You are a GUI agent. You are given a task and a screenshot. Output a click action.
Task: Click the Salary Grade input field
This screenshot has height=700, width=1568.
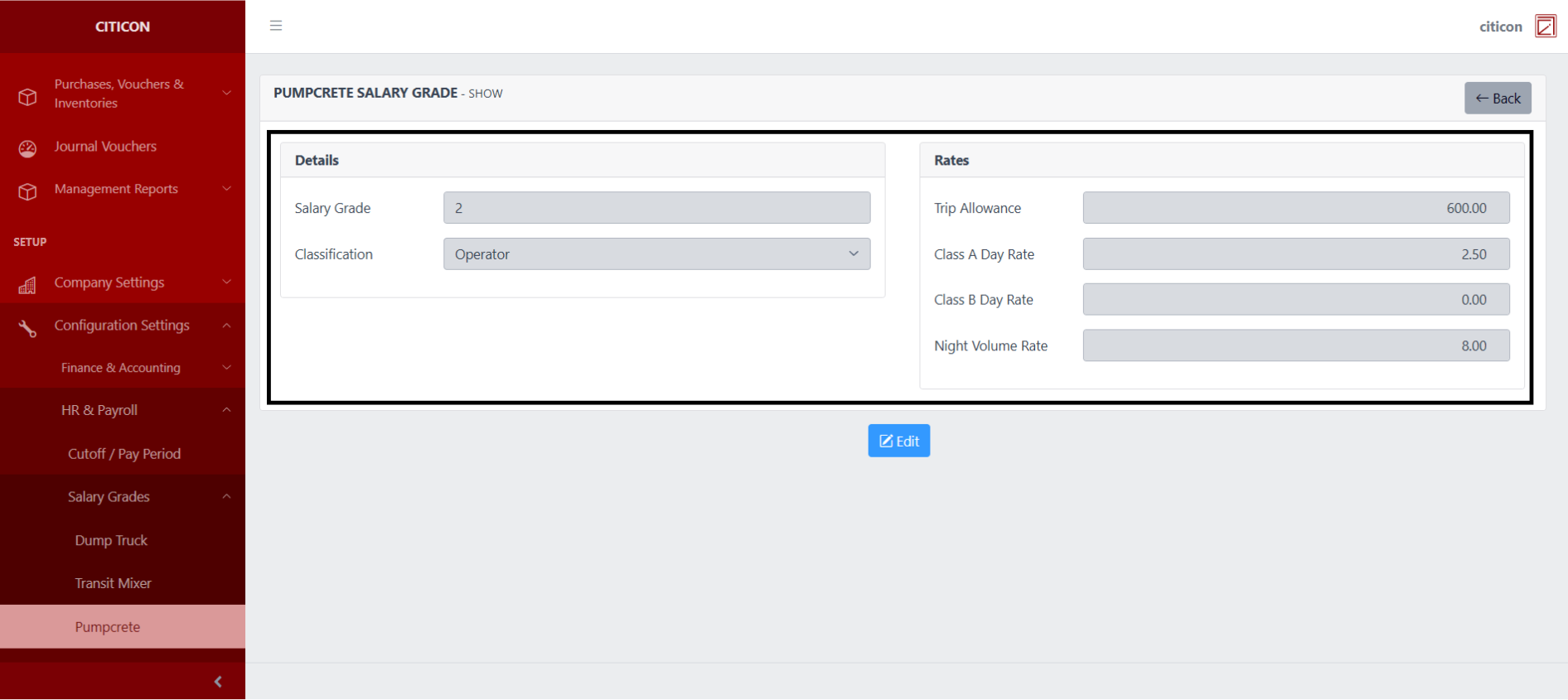point(656,208)
